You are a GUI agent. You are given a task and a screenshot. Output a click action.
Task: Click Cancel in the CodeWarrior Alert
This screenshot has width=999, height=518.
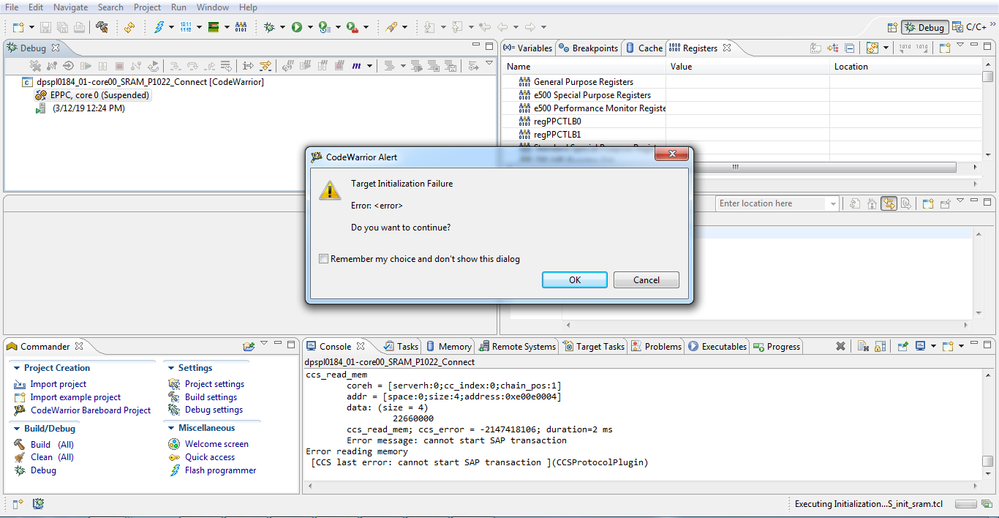(646, 280)
